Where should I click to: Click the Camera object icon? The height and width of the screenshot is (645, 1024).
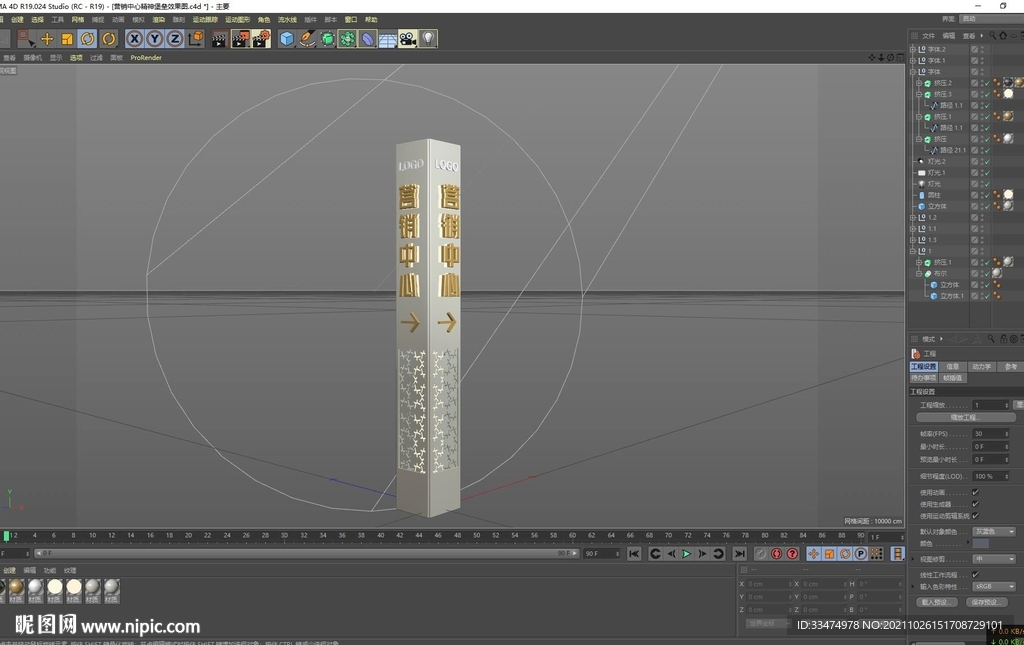tap(408, 39)
